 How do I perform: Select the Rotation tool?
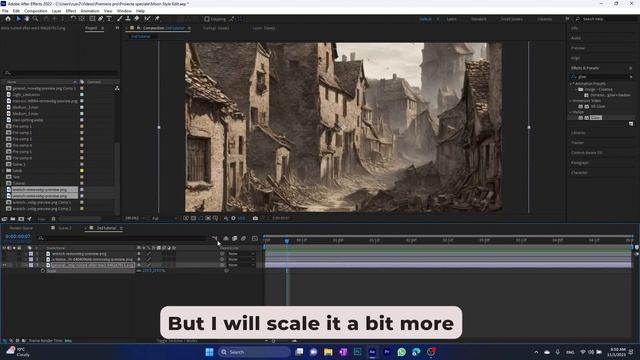click(x=73, y=19)
